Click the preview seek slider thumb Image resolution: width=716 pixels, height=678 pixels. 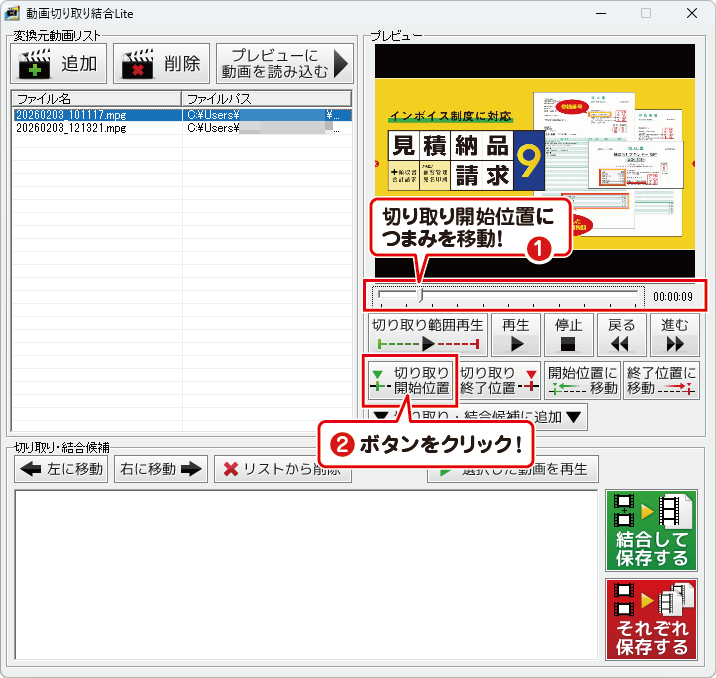point(421,295)
